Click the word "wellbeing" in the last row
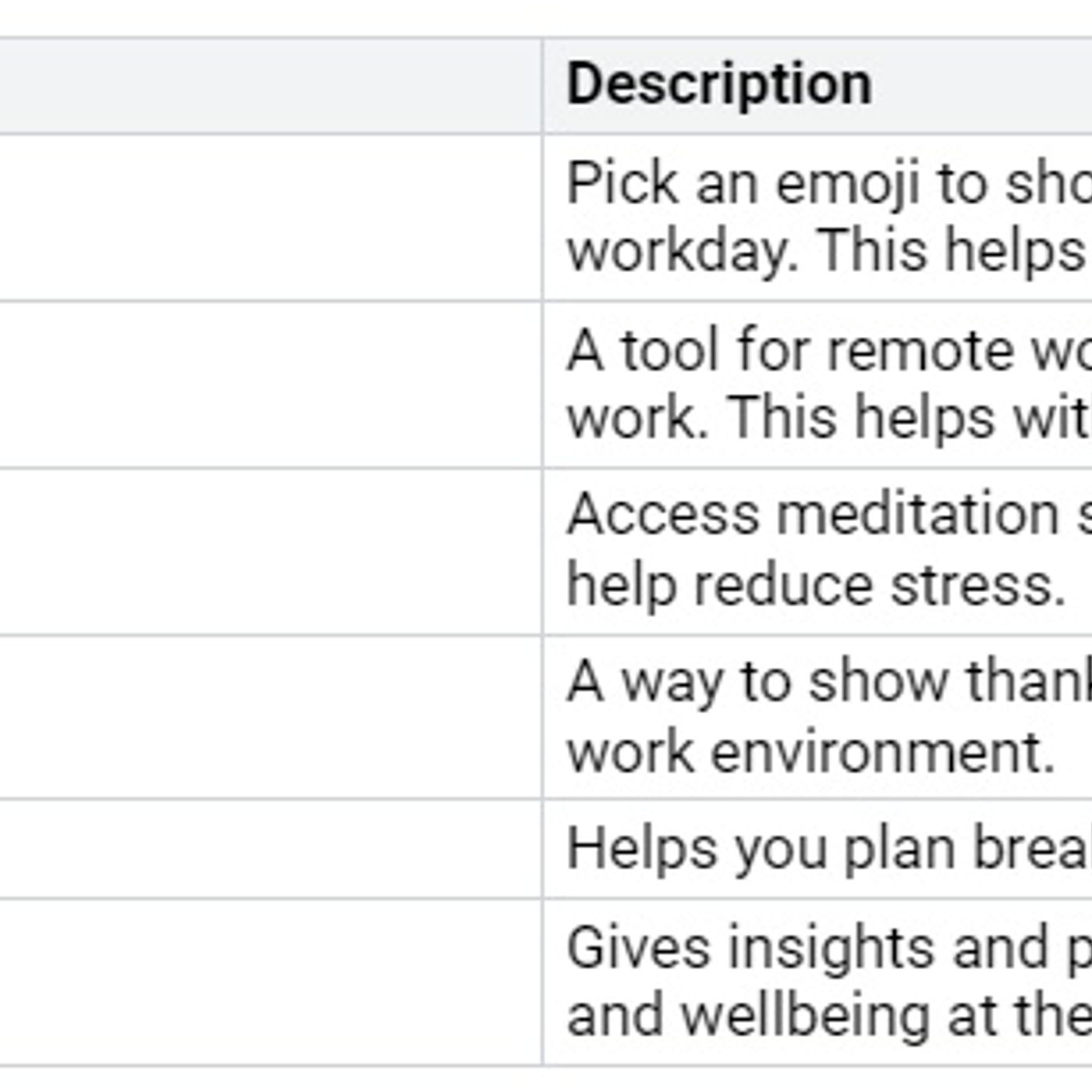This screenshot has width=1092, height=1092. [x=806, y=1016]
